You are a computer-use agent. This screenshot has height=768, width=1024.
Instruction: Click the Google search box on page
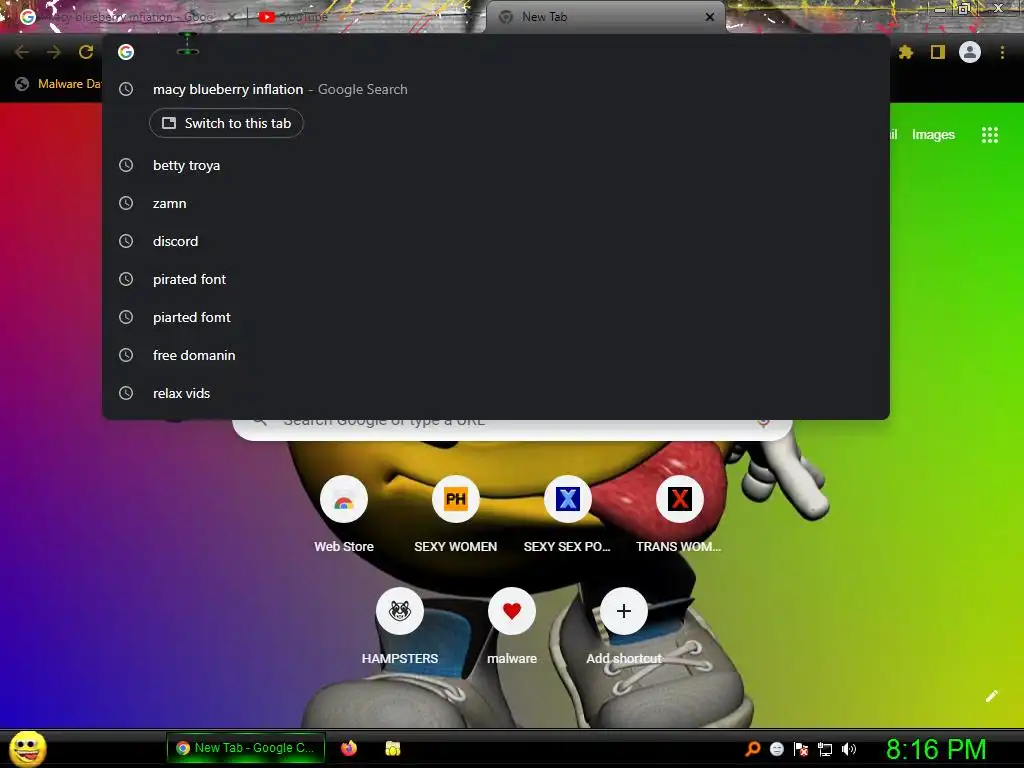[x=513, y=428]
